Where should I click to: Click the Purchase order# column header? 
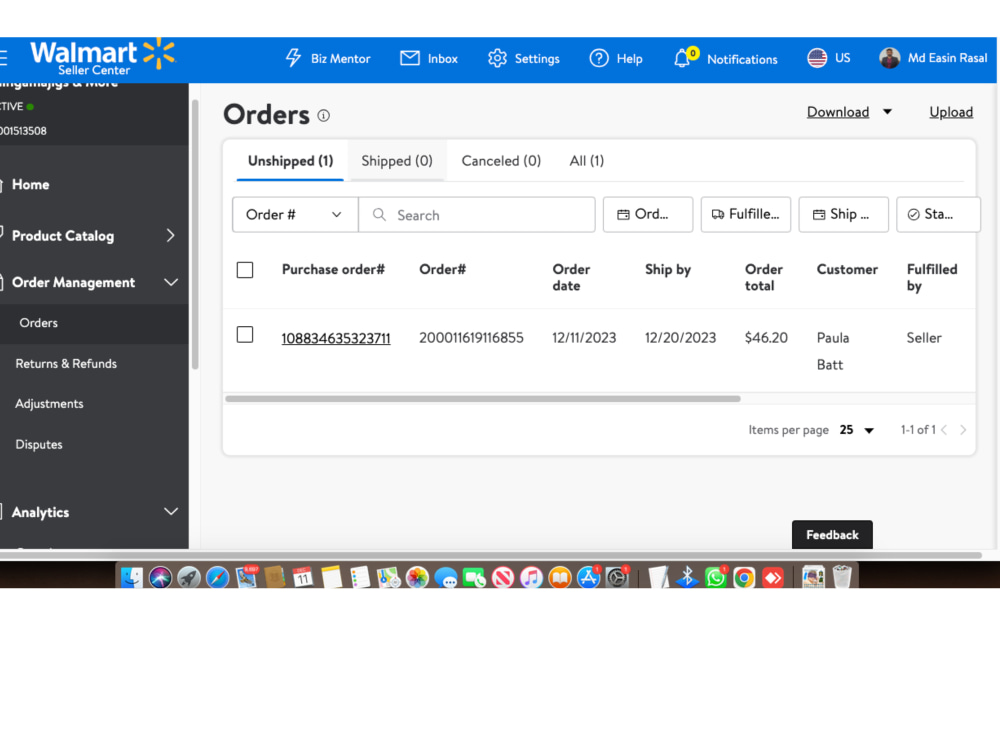coord(333,269)
